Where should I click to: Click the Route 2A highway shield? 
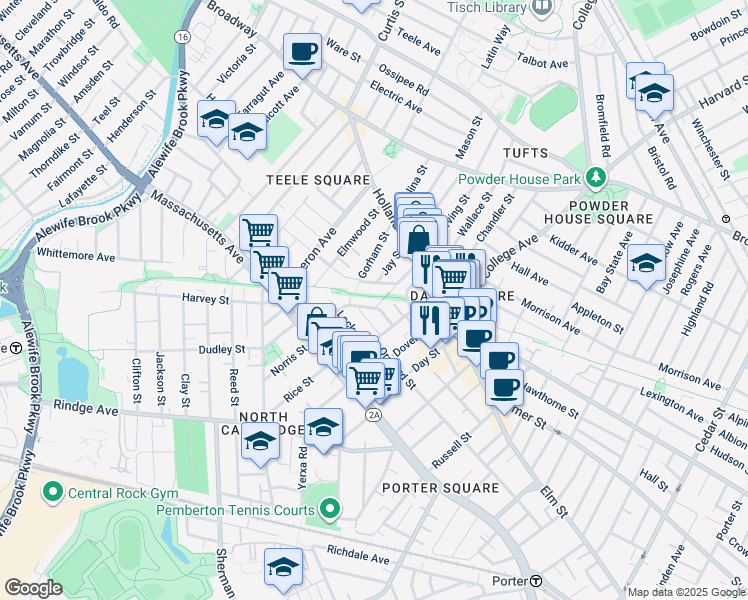374,414
